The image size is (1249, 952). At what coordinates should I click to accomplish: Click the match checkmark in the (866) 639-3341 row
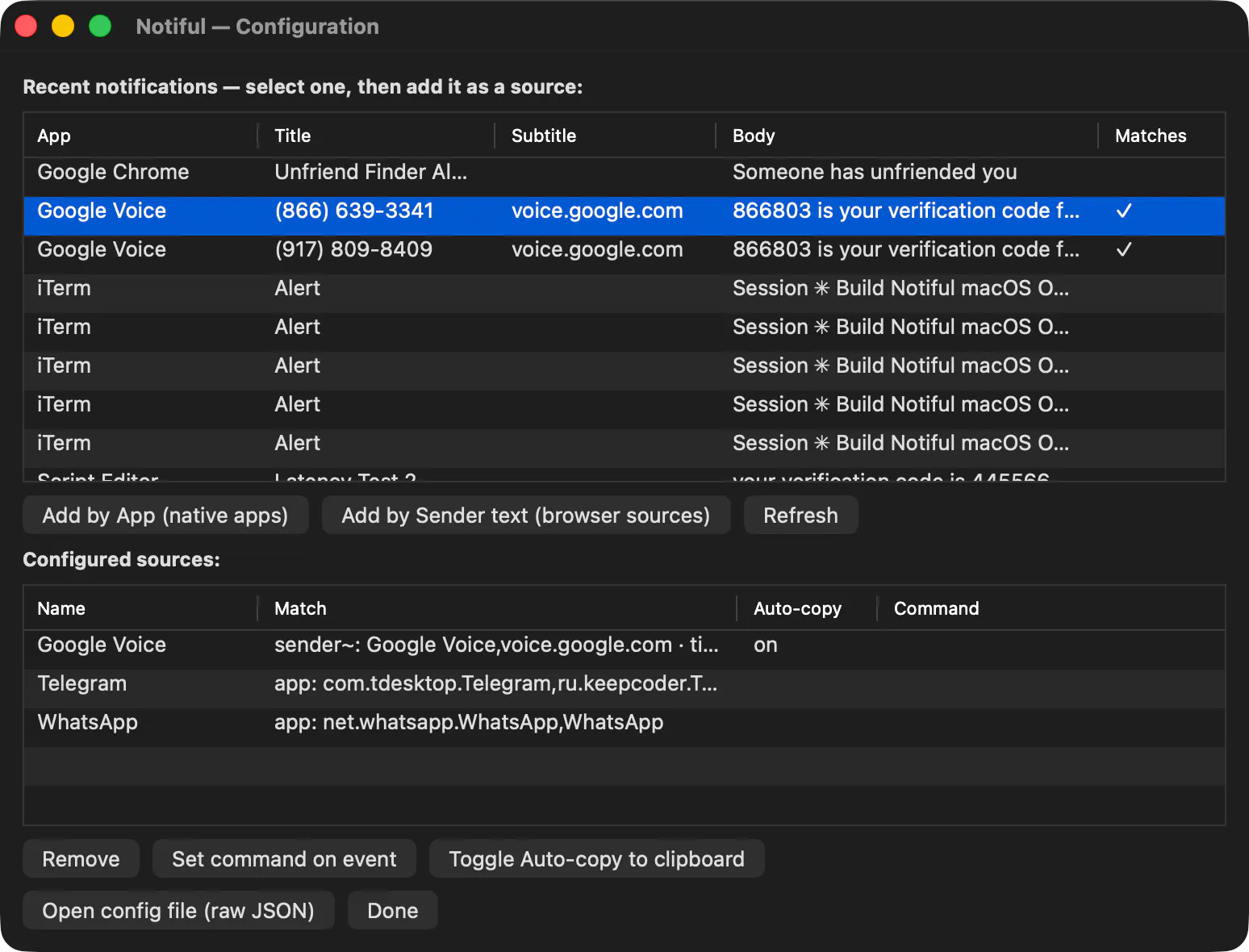(x=1124, y=211)
